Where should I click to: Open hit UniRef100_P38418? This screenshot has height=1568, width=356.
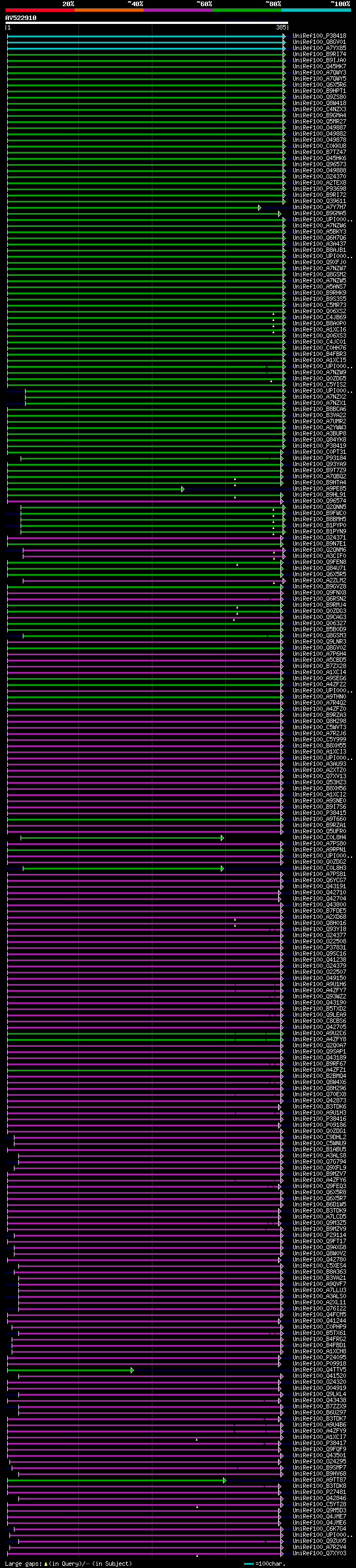coord(319,36)
